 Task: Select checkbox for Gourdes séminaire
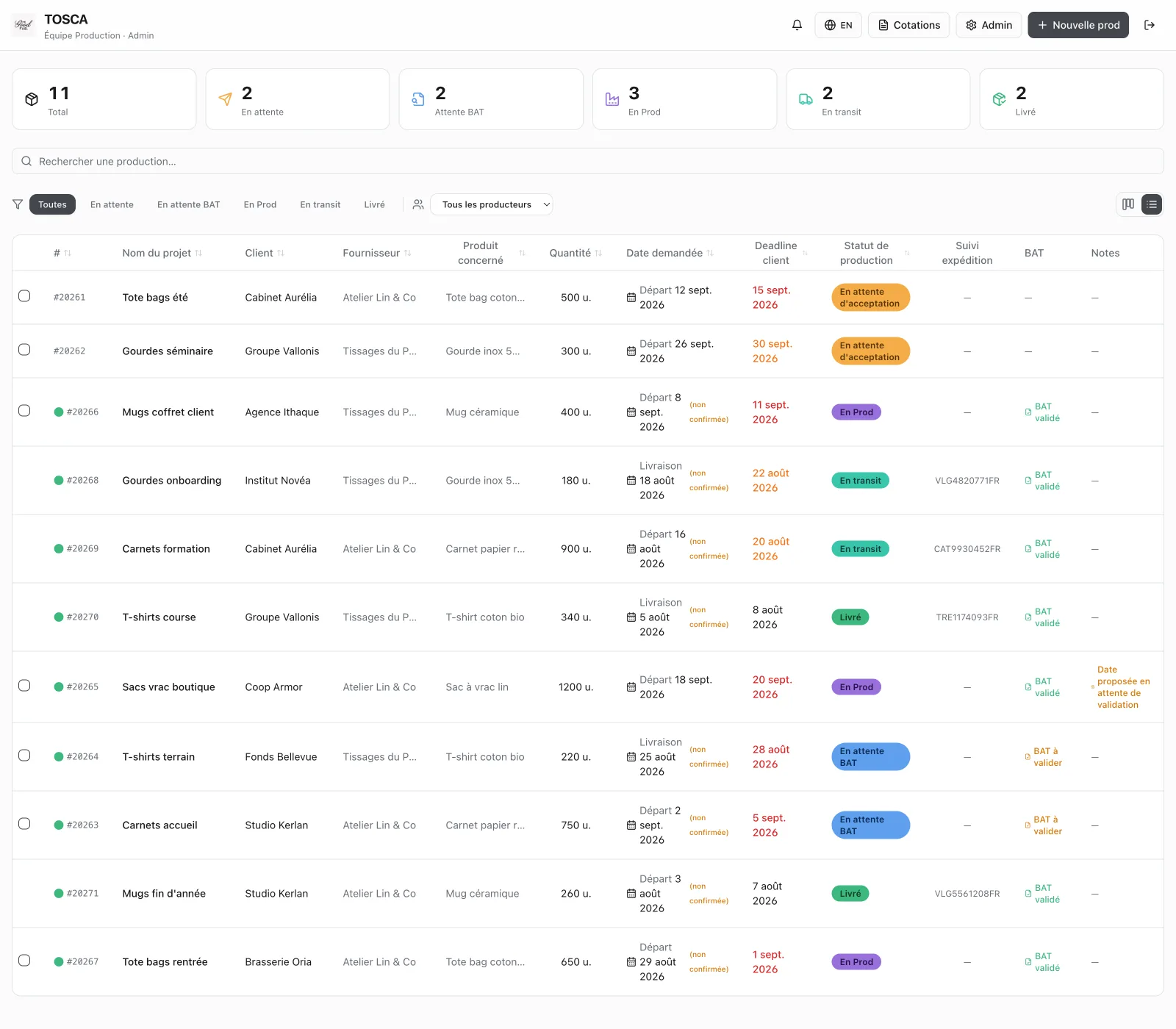pyautogui.click(x=24, y=350)
